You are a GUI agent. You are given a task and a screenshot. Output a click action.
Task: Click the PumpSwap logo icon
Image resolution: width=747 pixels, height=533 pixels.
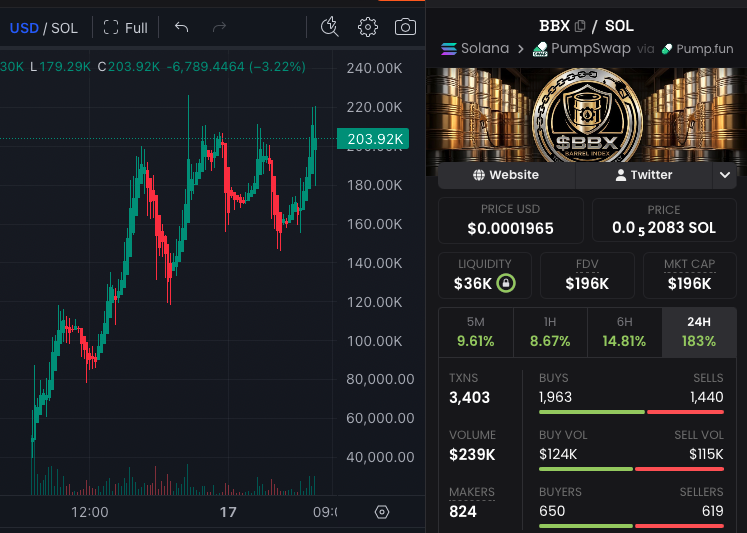coord(540,49)
